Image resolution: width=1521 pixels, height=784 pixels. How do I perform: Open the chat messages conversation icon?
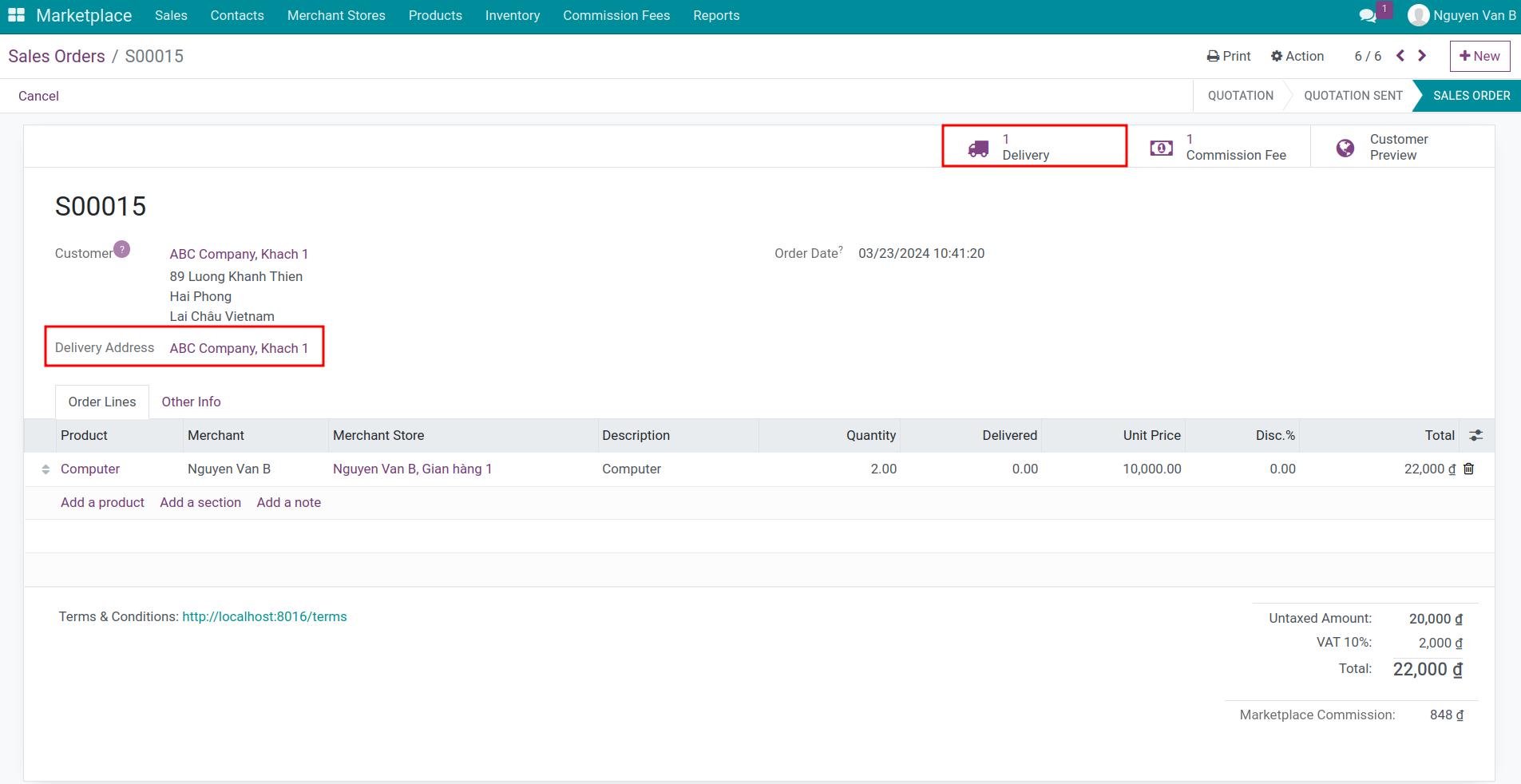click(1367, 15)
